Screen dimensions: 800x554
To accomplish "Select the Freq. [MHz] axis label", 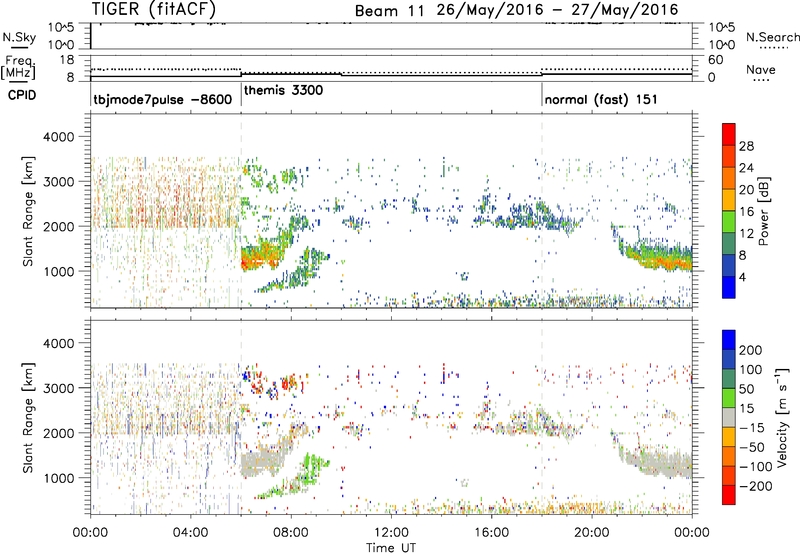I will (x=18, y=68).
